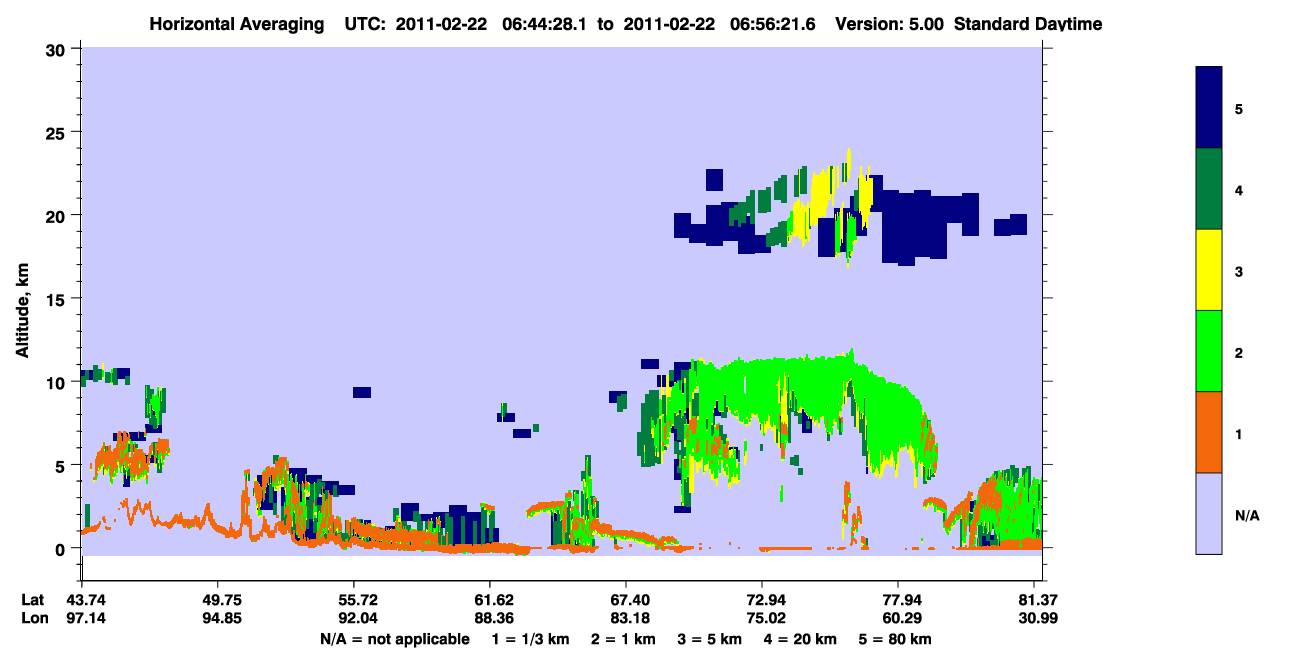Click the '4 = 20 km' legend entry
The height and width of the screenshot is (667, 1300).
coord(800,639)
